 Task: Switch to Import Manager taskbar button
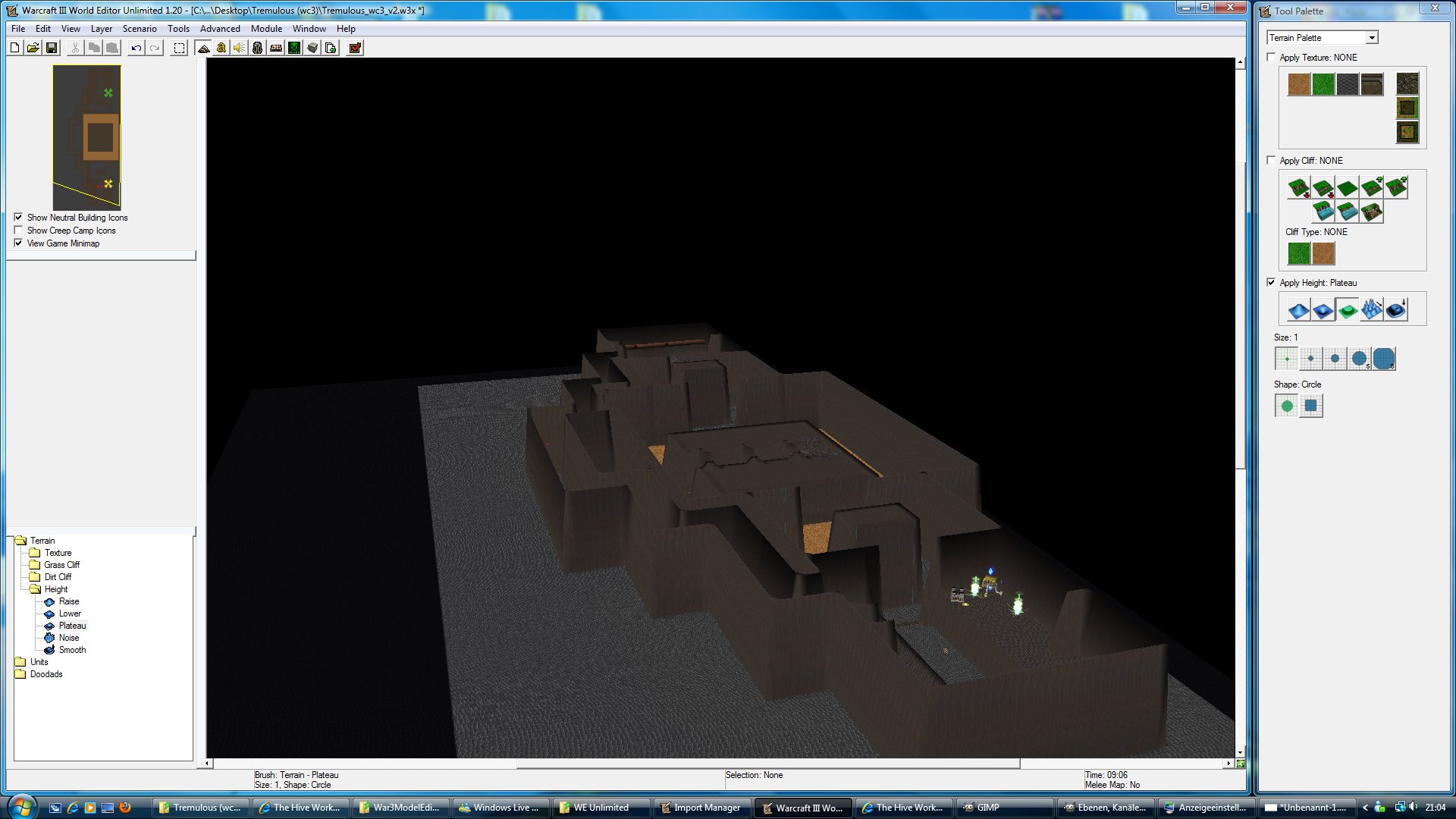[703, 808]
